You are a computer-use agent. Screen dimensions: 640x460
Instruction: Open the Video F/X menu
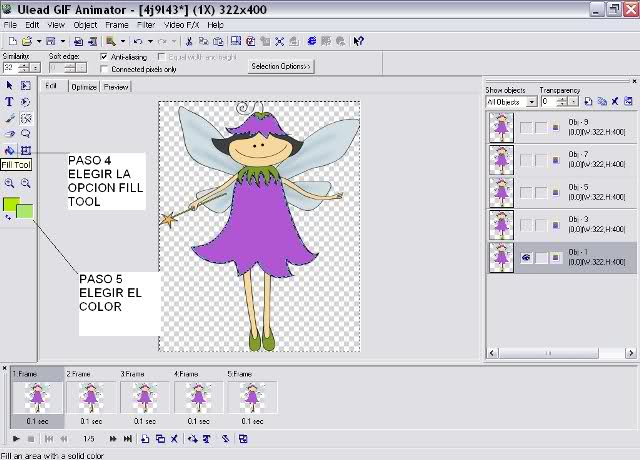(182, 25)
